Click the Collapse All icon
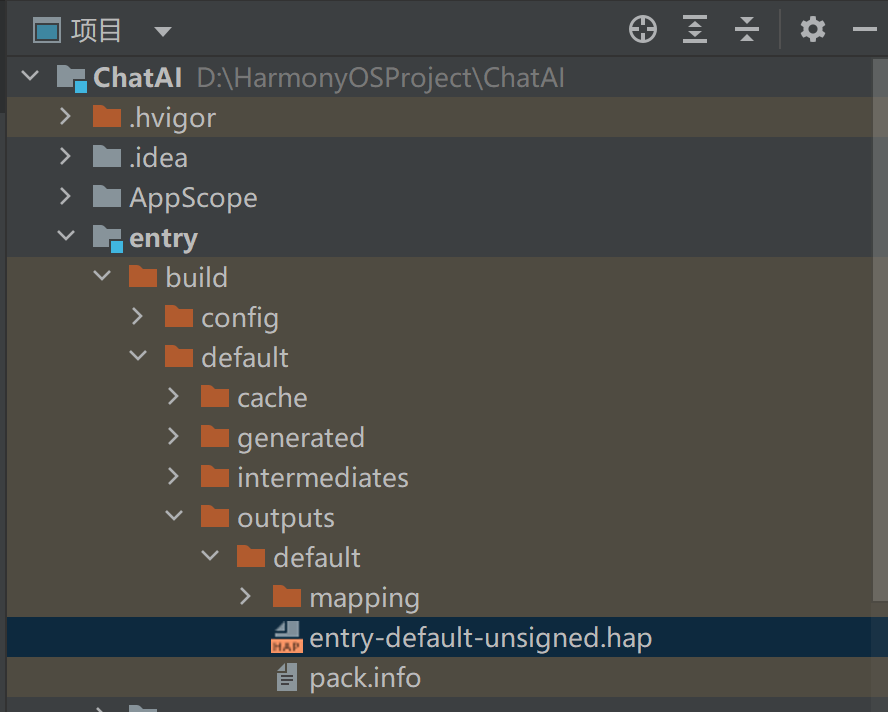The image size is (888, 712). pyautogui.click(x=747, y=29)
